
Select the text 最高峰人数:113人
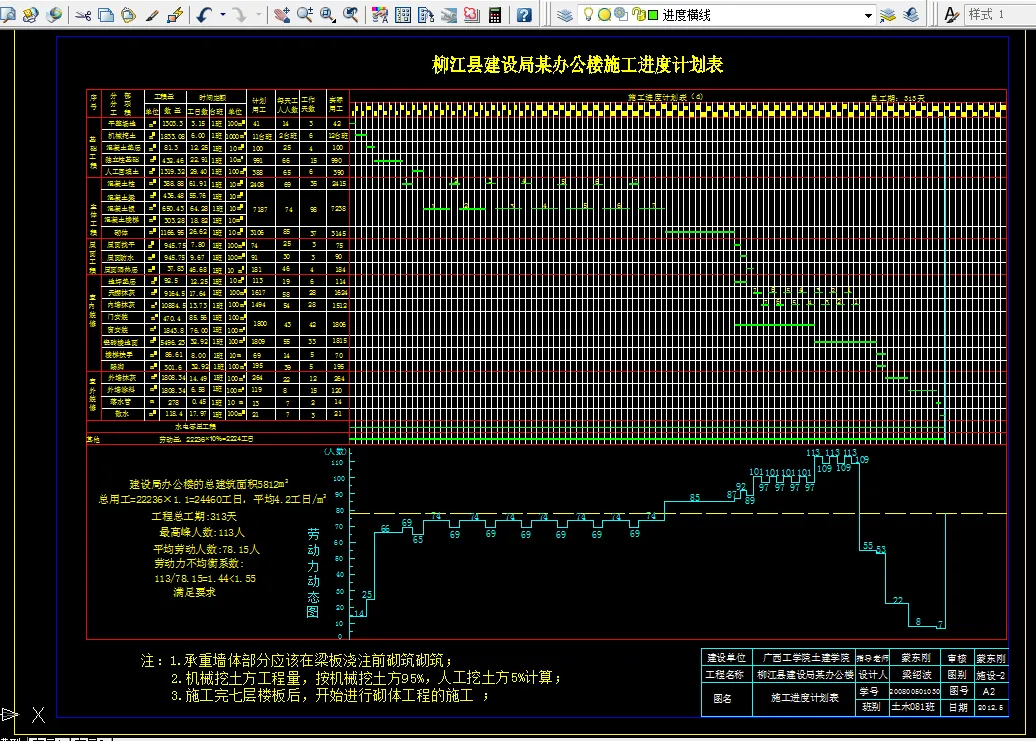(x=201, y=532)
